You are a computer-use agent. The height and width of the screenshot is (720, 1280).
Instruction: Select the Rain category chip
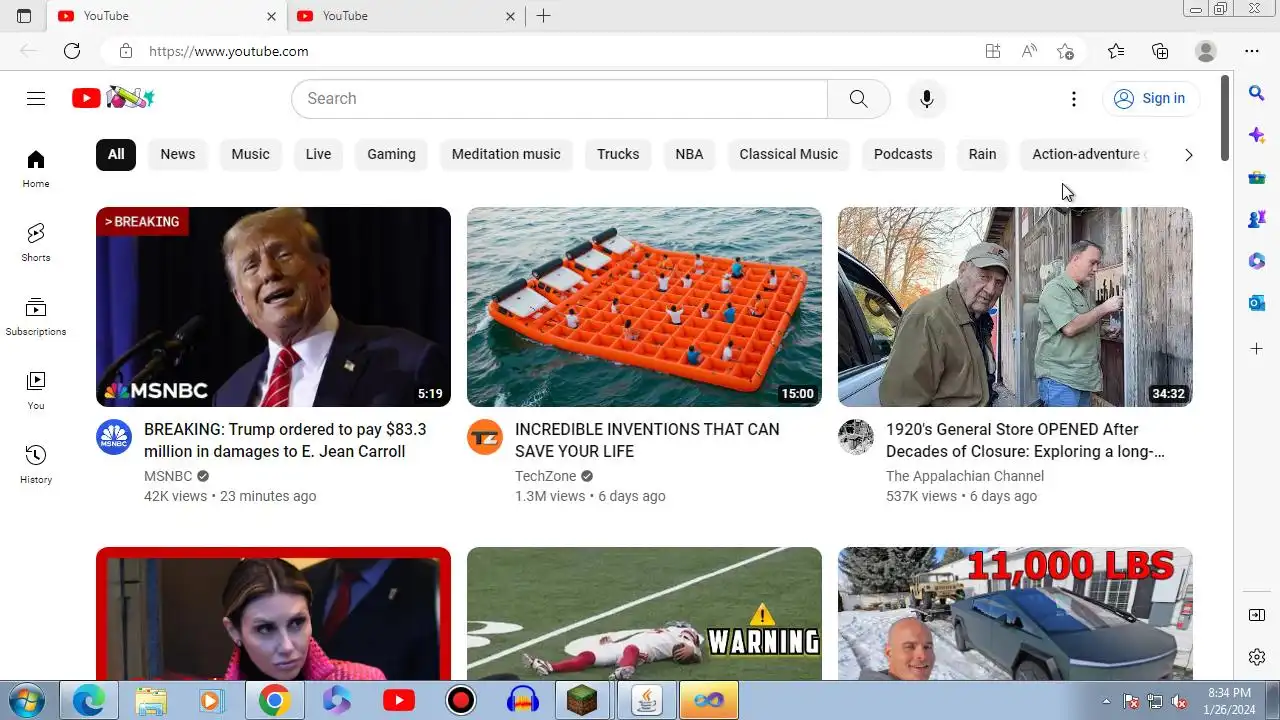point(983,154)
